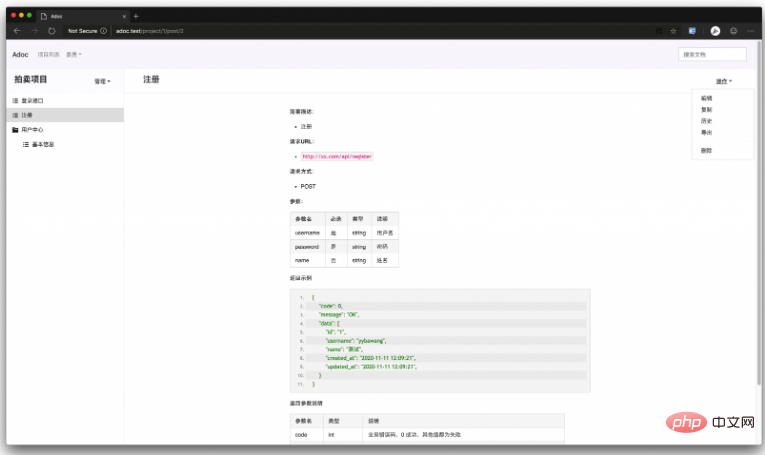Open the blue extension icon in toolbar

coord(692,31)
